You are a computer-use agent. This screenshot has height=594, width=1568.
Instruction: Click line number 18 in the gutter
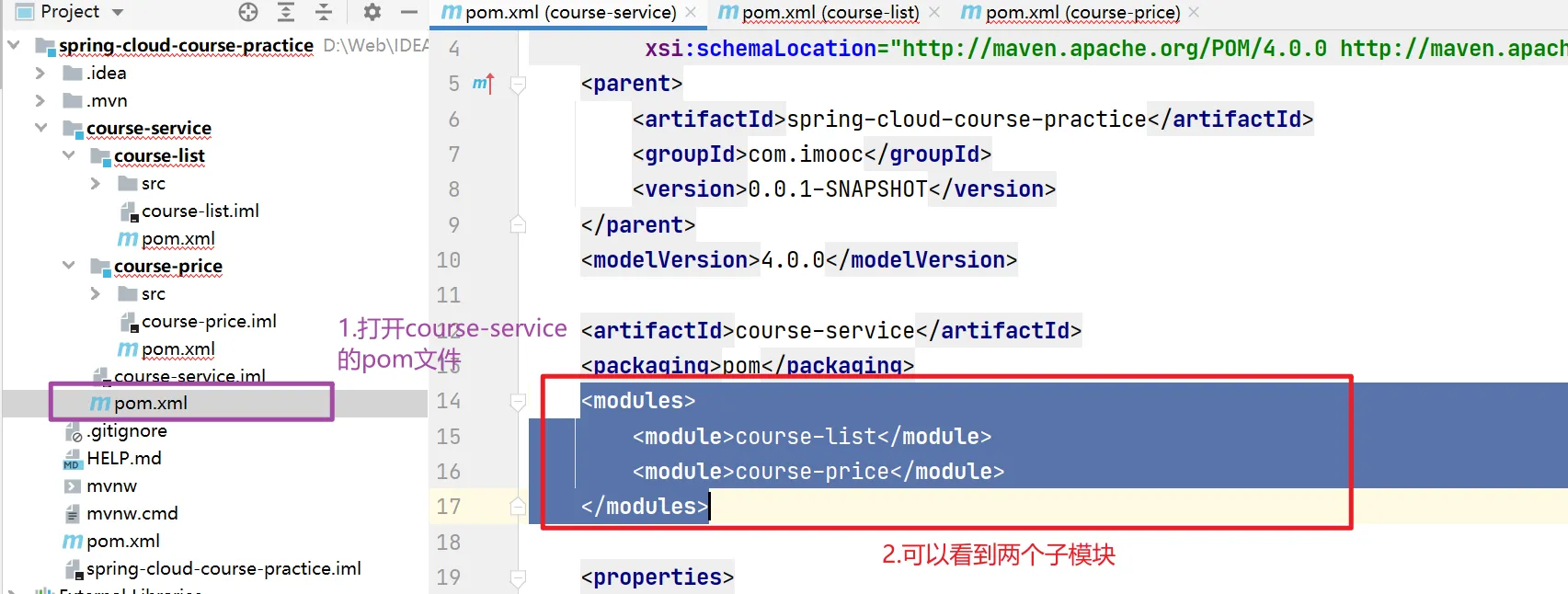(449, 542)
